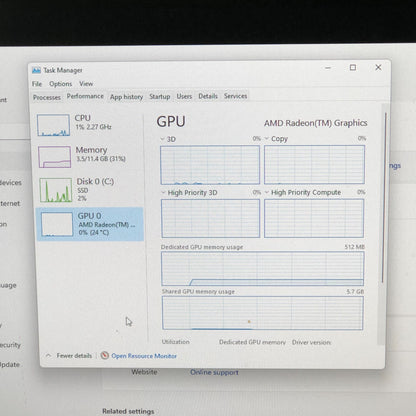Open the Services tab
Screen dimensions: 416x416
235,96
